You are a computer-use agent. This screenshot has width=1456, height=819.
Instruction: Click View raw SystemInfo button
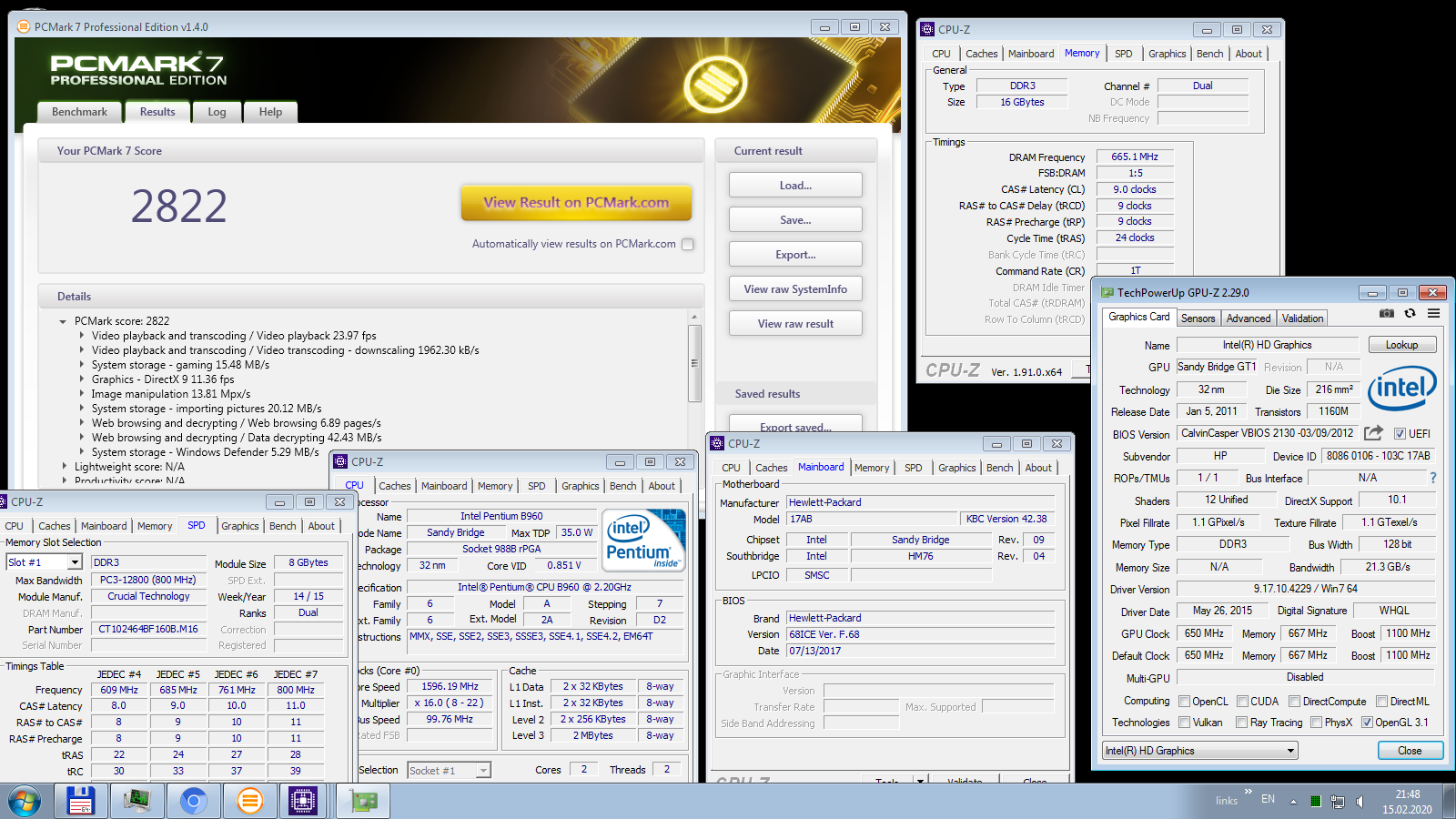(x=795, y=289)
